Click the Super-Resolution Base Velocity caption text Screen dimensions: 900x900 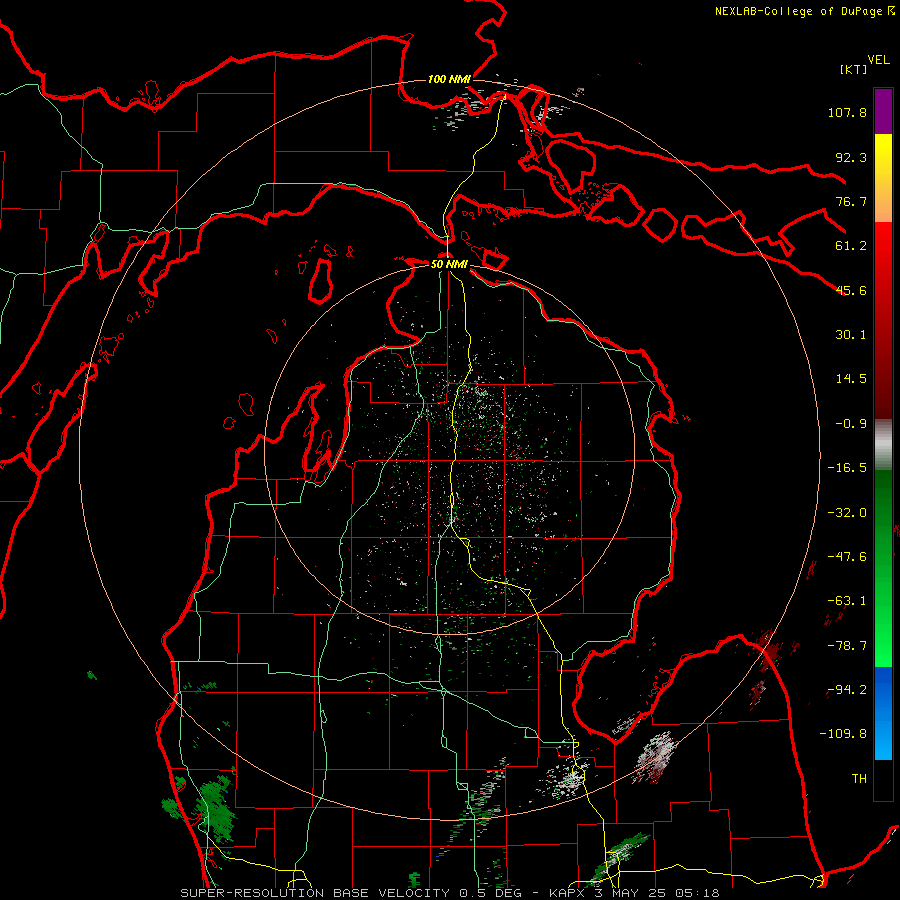click(449, 893)
